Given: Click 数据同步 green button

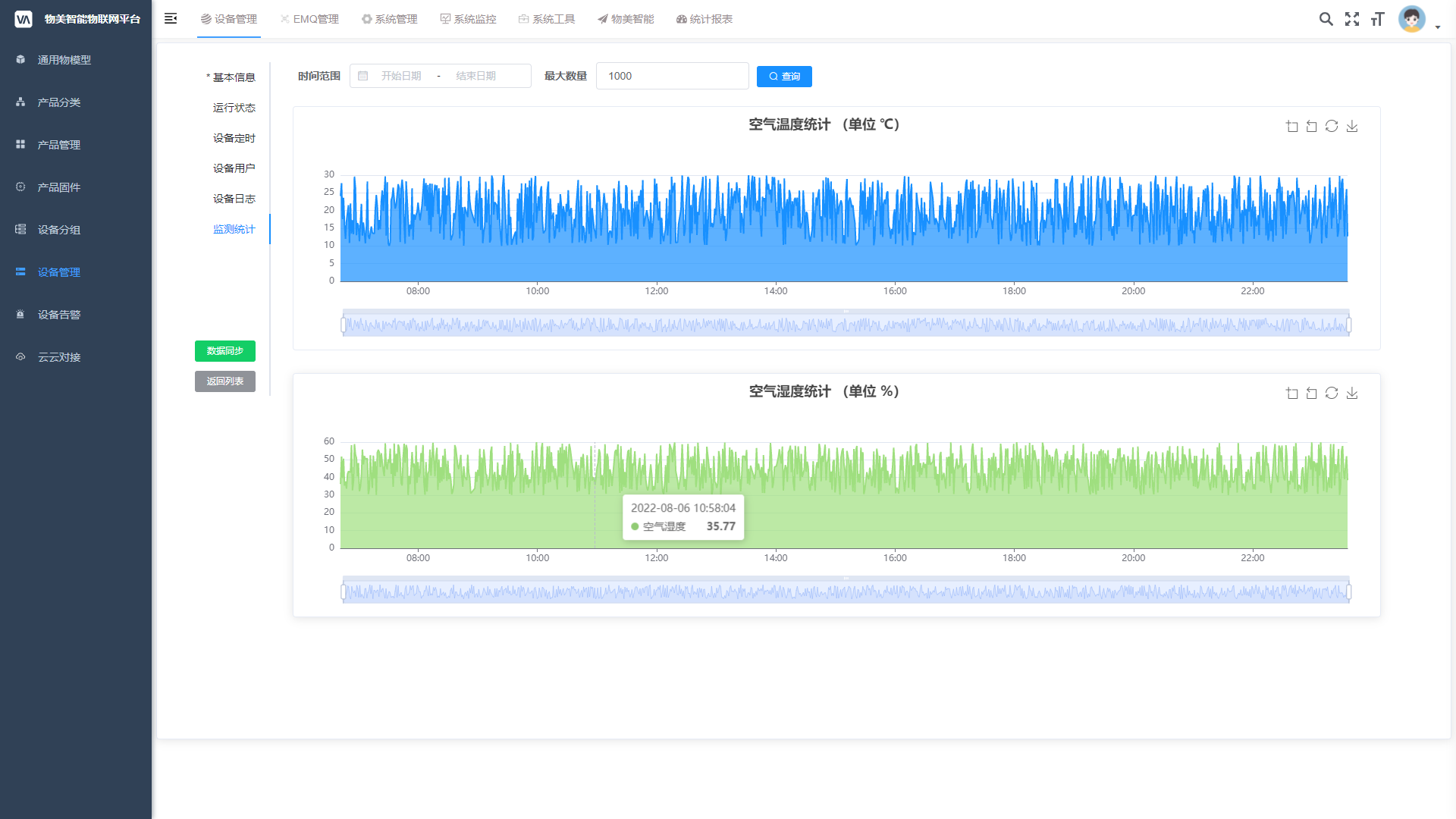Looking at the screenshot, I should pos(225,351).
